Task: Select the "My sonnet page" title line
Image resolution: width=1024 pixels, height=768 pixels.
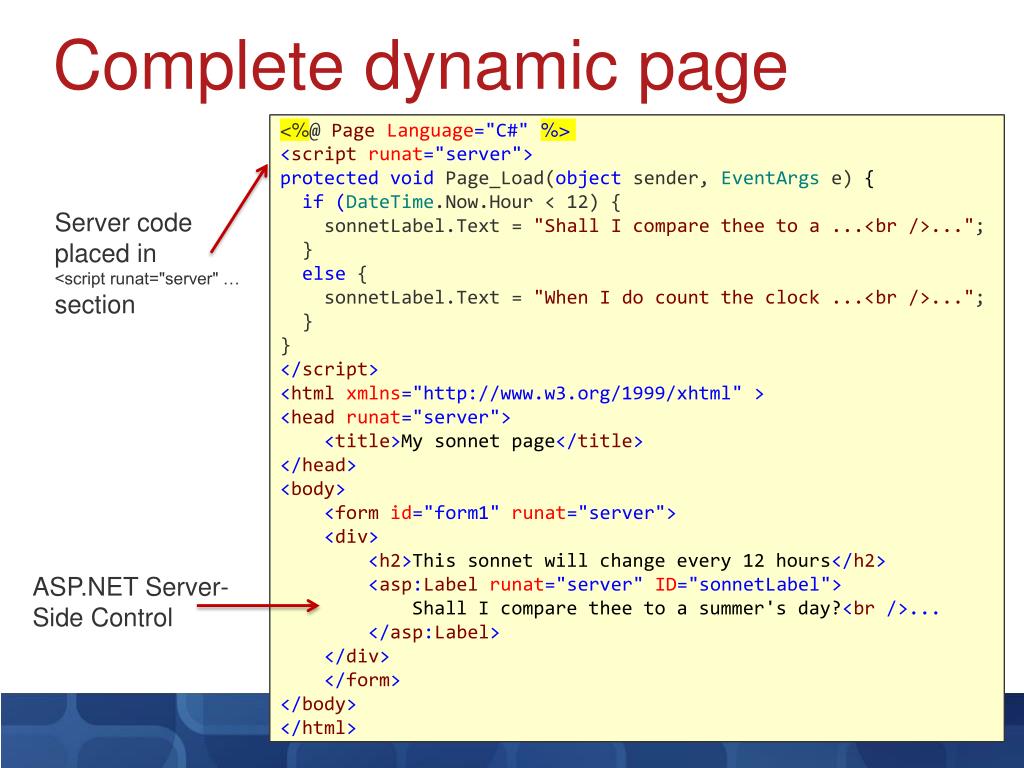Action: 483,441
